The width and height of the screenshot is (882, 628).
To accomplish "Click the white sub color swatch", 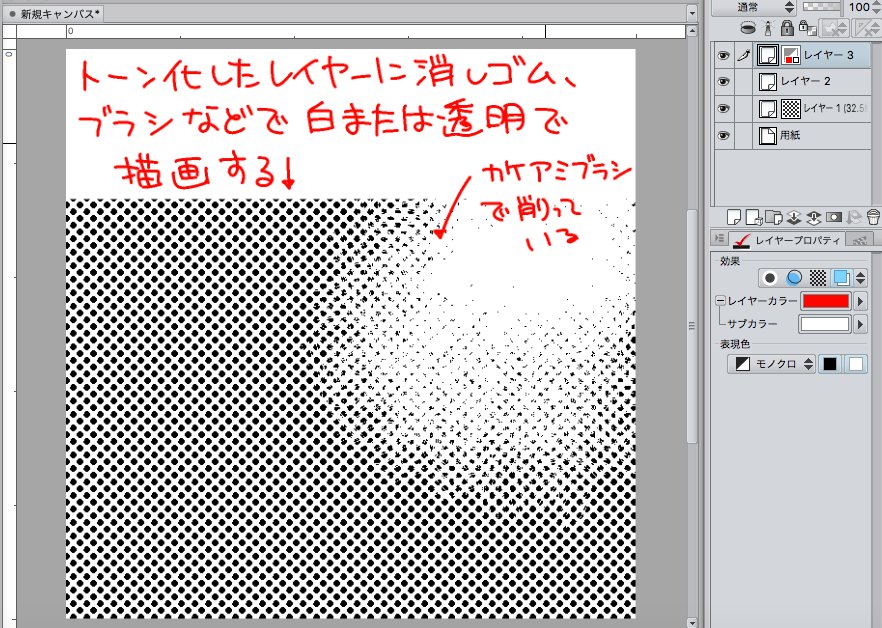I will (825, 324).
